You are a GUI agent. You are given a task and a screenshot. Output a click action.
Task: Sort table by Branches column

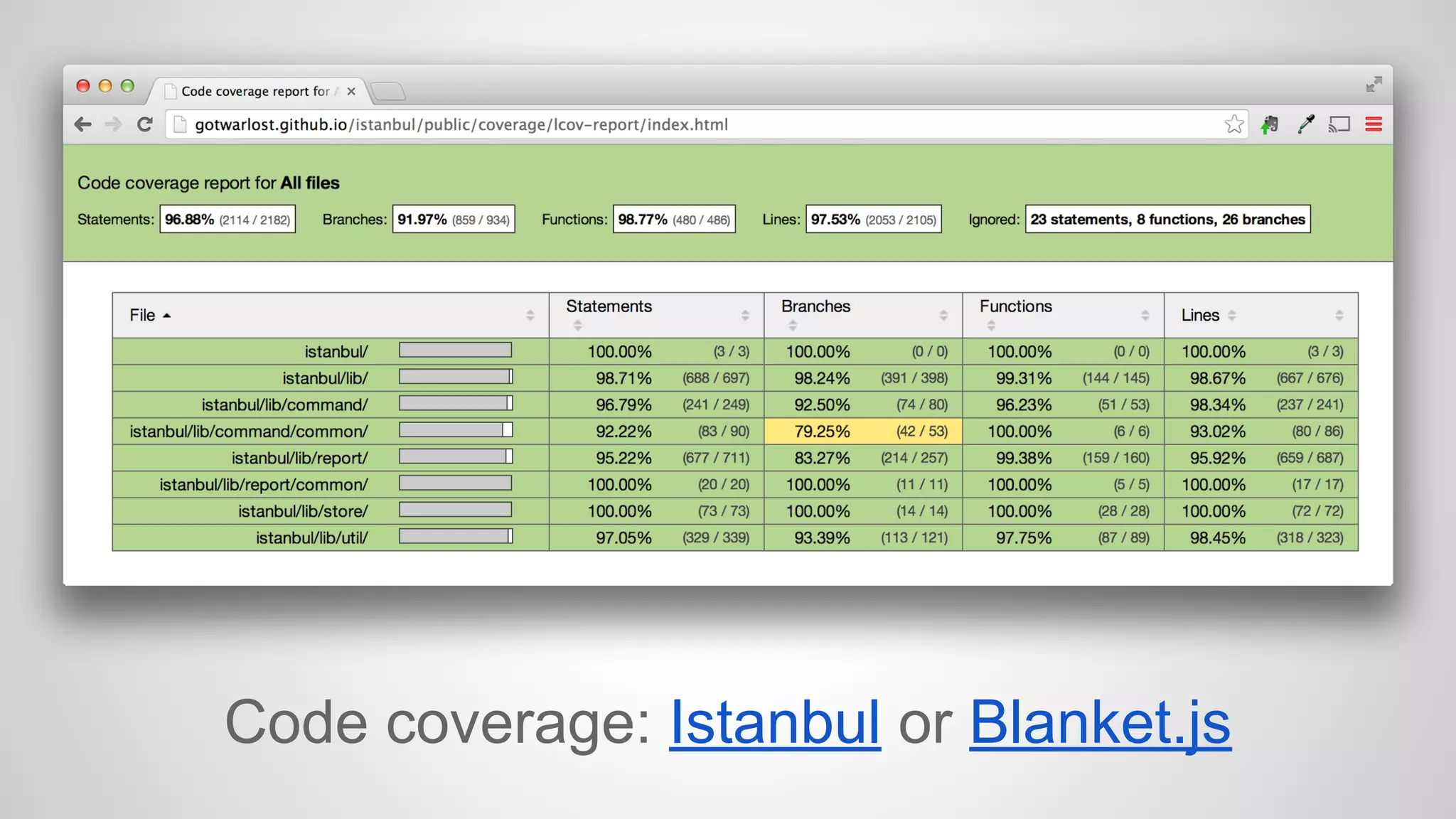815,306
